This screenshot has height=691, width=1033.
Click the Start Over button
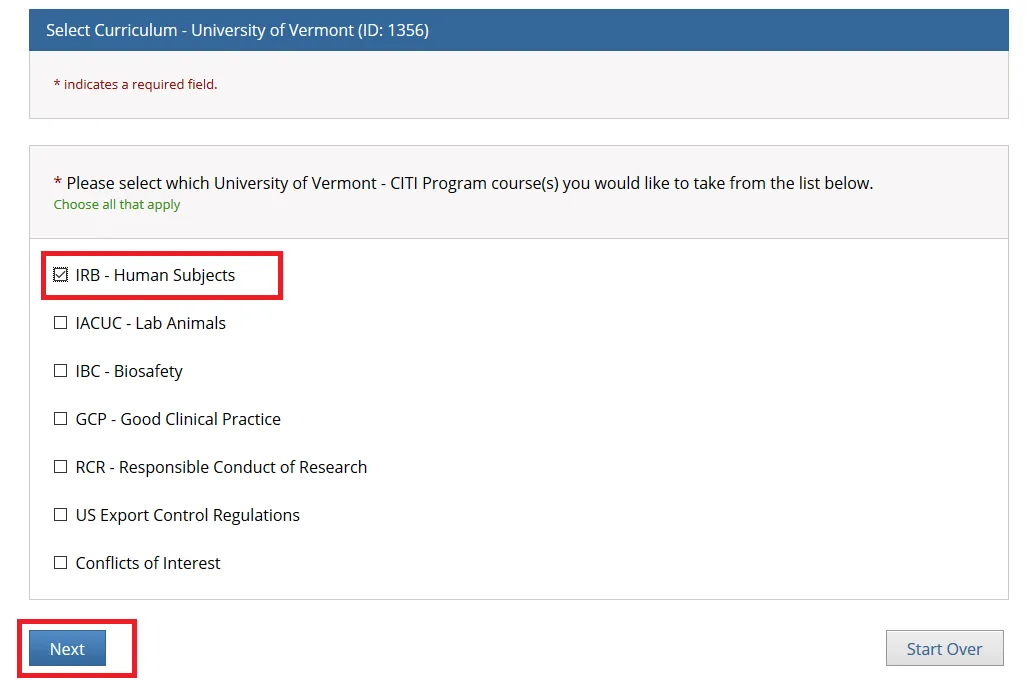tap(944, 649)
